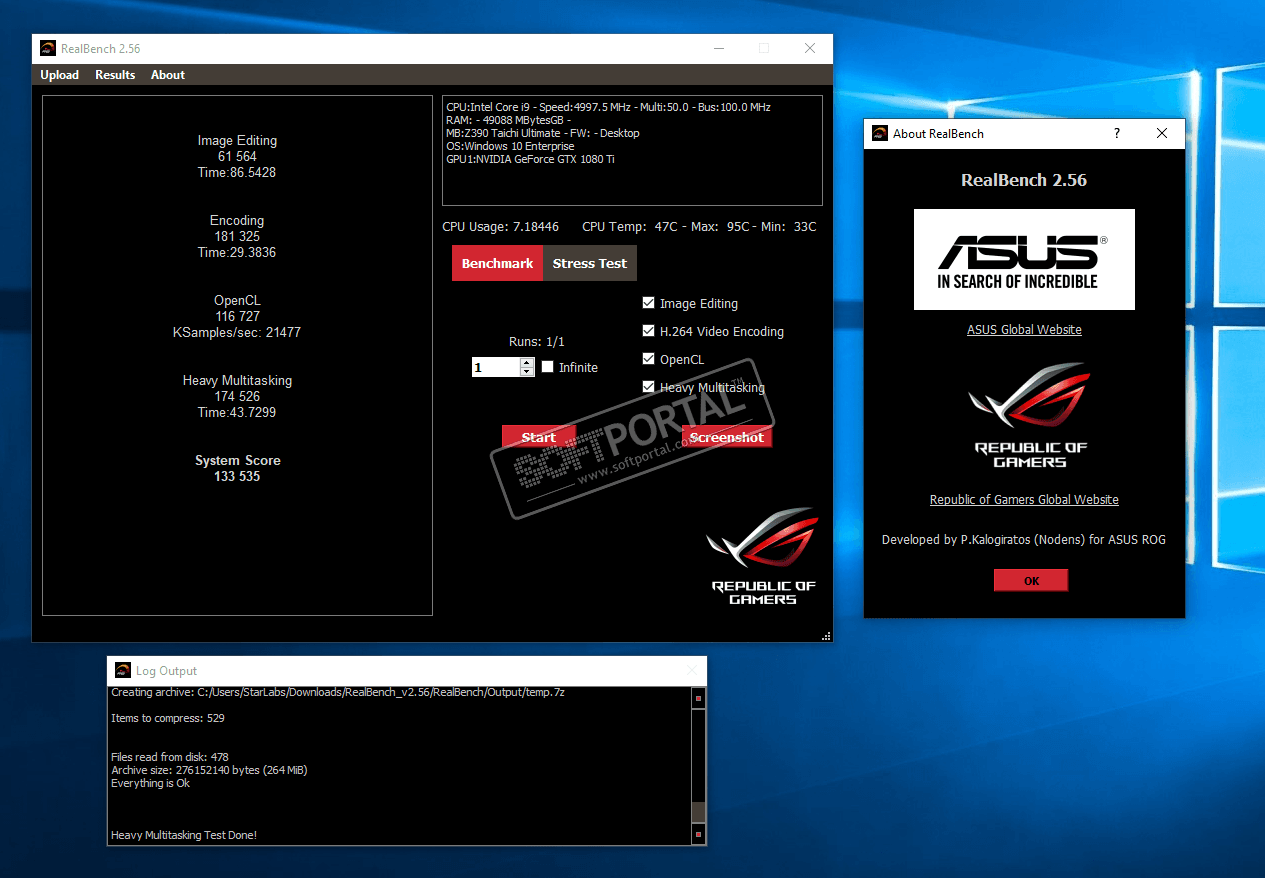Click the question mark help button

click(1117, 133)
